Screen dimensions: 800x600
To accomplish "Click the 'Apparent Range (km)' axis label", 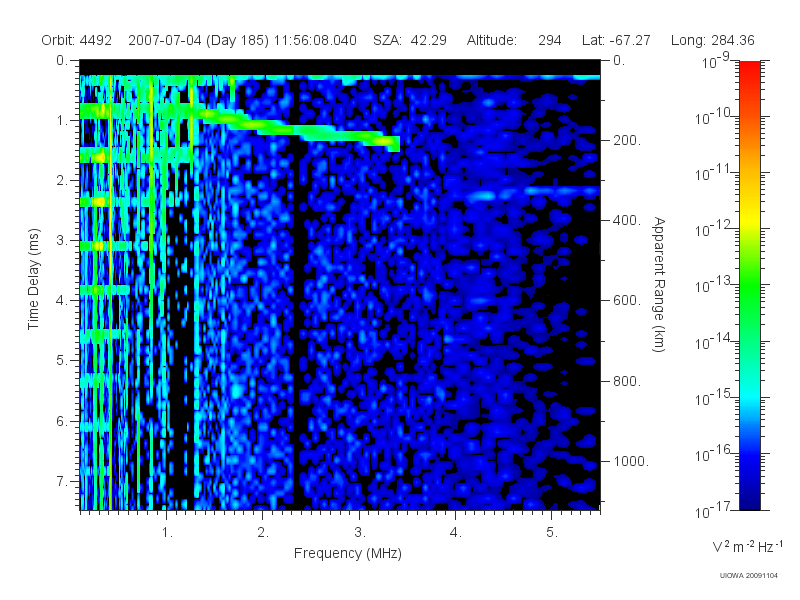I will coord(659,285).
